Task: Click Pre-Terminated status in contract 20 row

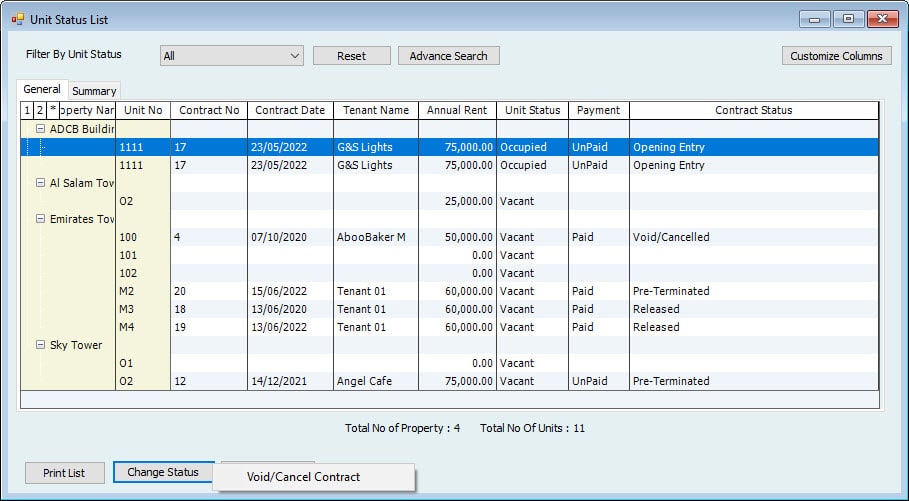Action: coord(754,291)
